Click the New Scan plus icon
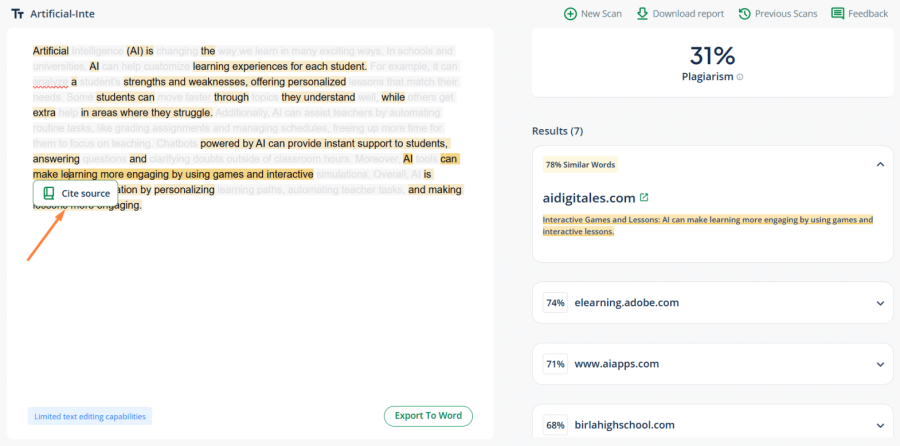900x446 pixels. pyautogui.click(x=570, y=14)
